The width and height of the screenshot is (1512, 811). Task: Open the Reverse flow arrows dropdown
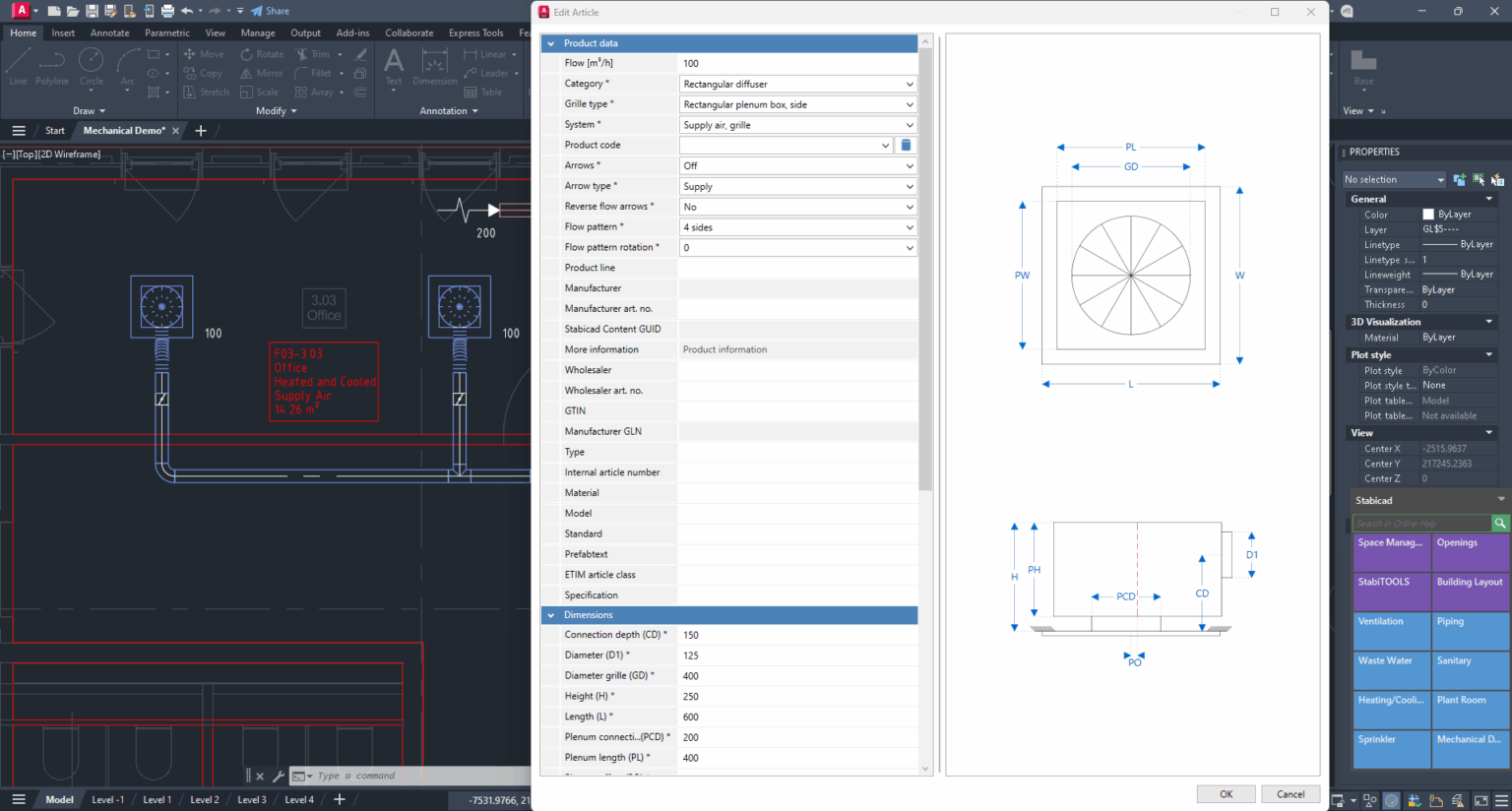[x=798, y=207]
